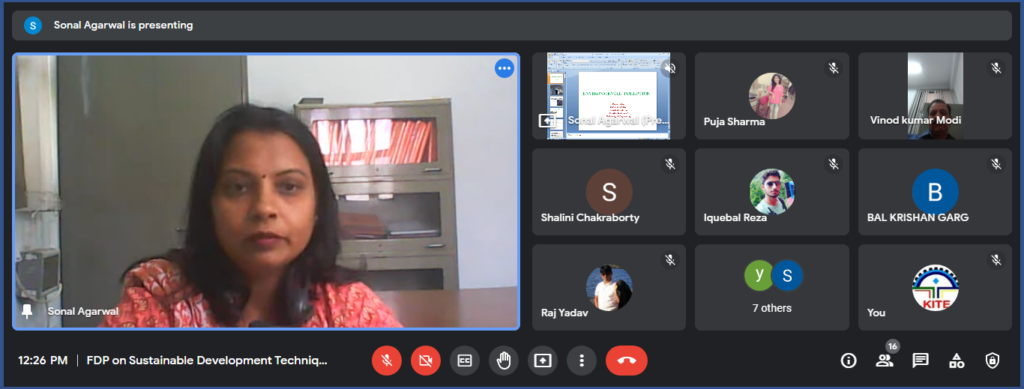Open the activities shapes icon
The height and width of the screenshot is (389, 1024).
(x=957, y=360)
